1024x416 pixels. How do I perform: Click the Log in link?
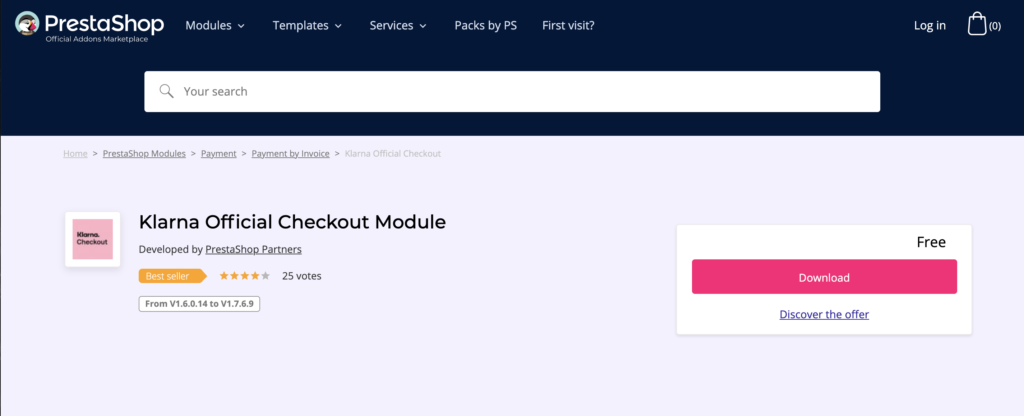(929, 25)
